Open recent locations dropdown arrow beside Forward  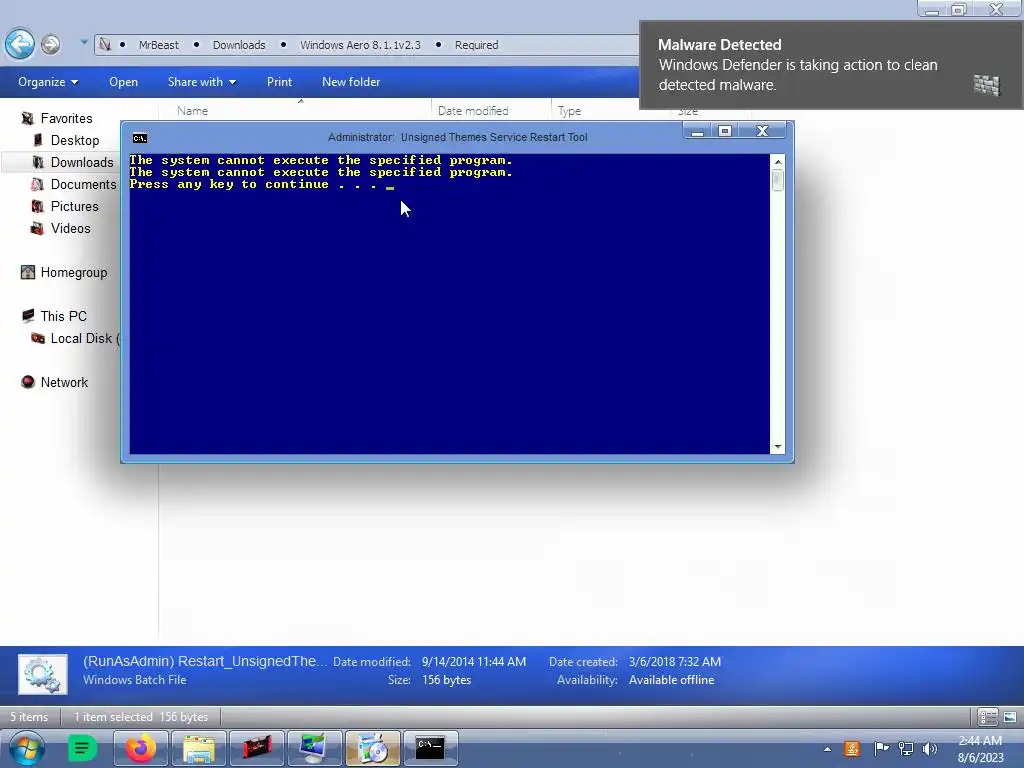[x=84, y=43]
